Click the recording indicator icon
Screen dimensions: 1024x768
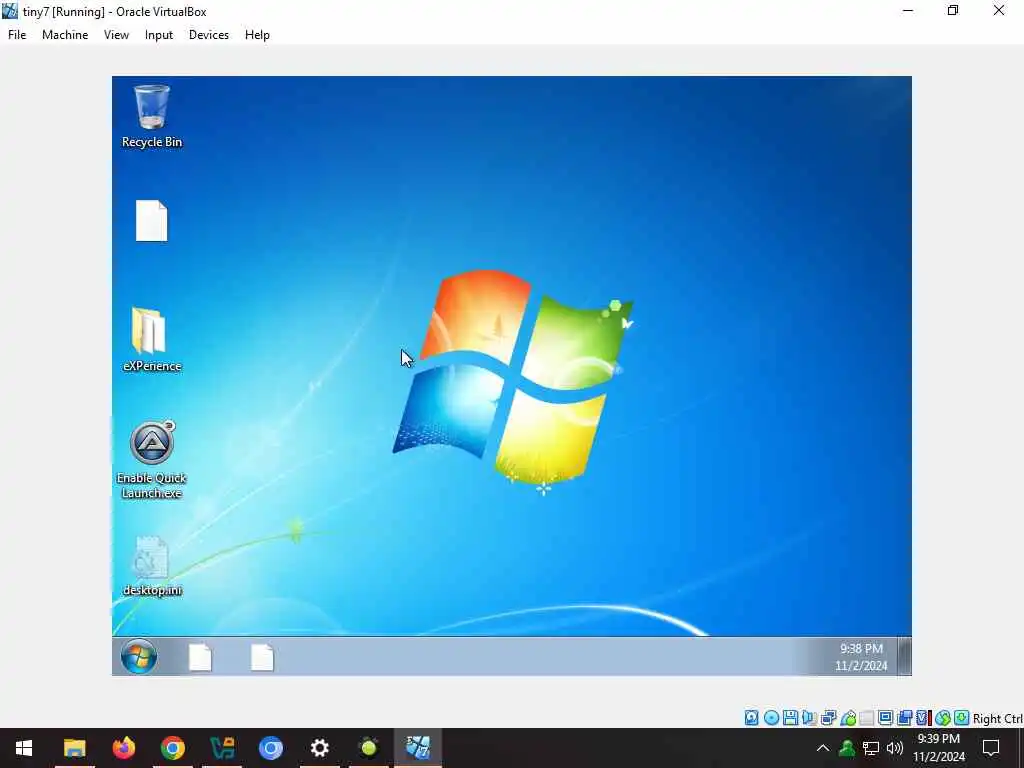point(904,718)
